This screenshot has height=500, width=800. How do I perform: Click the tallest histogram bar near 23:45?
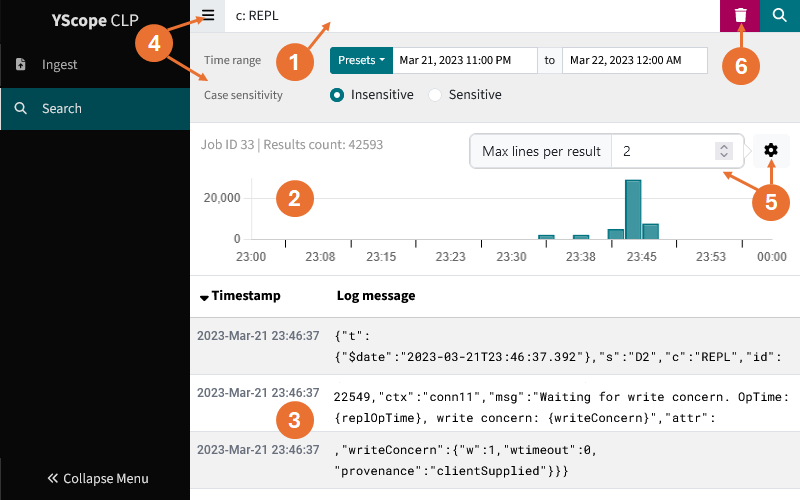(x=633, y=209)
